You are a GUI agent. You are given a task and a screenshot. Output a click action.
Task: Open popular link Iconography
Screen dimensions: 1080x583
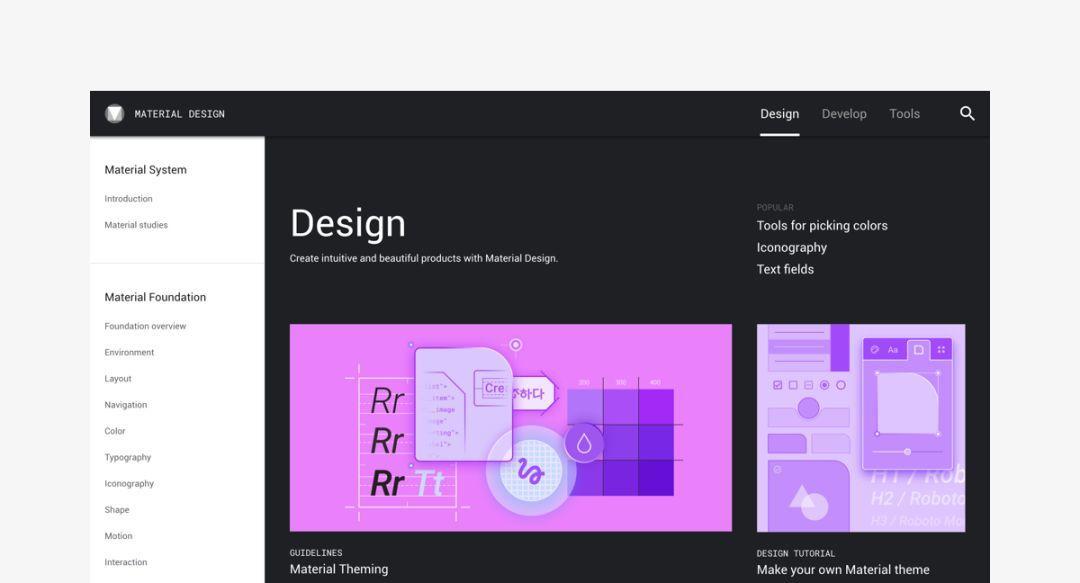click(x=791, y=247)
